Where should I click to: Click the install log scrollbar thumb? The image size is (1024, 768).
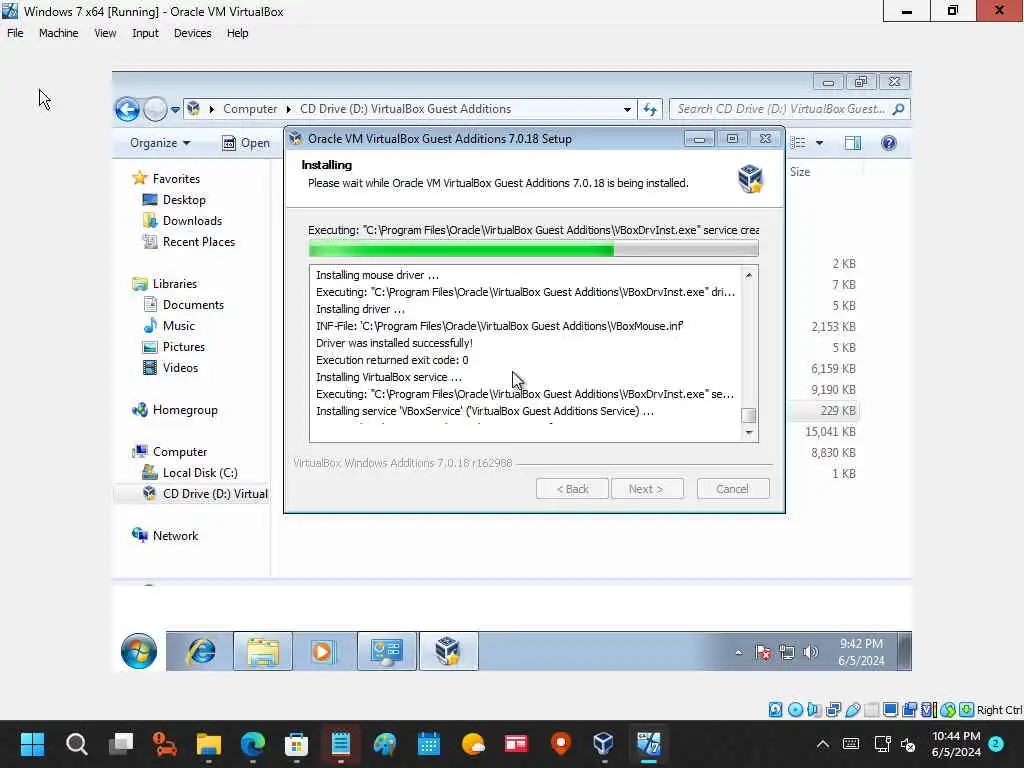[749, 415]
